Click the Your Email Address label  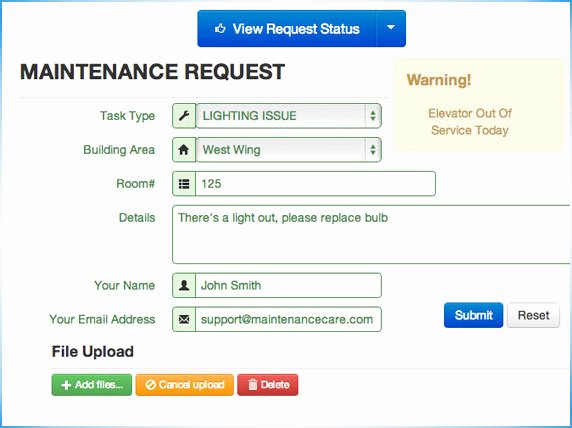click(102, 319)
